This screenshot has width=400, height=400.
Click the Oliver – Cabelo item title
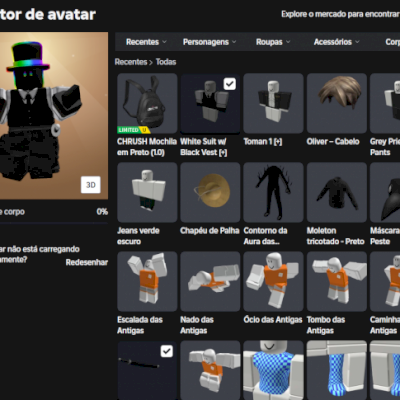pyautogui.click(x=333, y=142)
